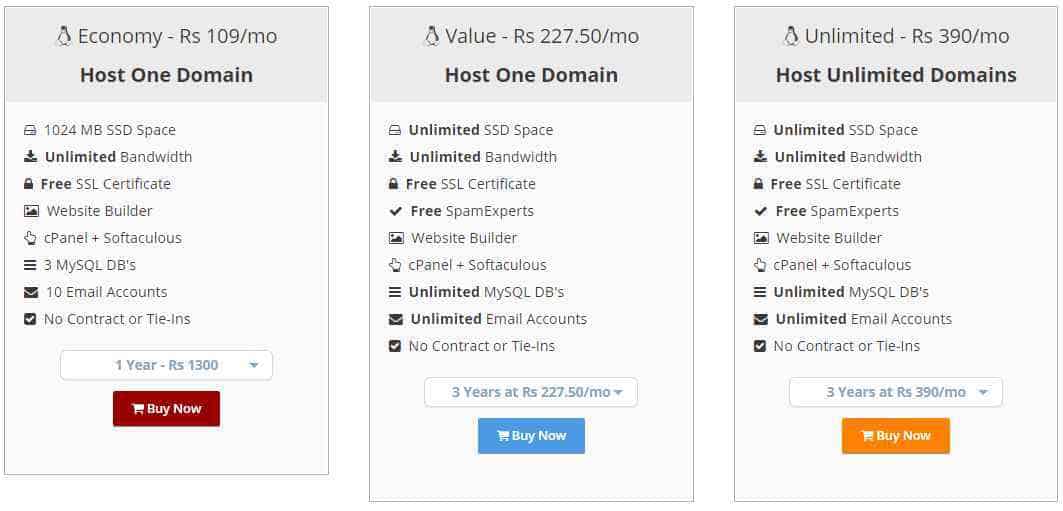Open the 3 Years at Rs 227.50/mo dropdown
Image resolution: width=1063 pixels, height=511 pixels.
coord(531,392)
